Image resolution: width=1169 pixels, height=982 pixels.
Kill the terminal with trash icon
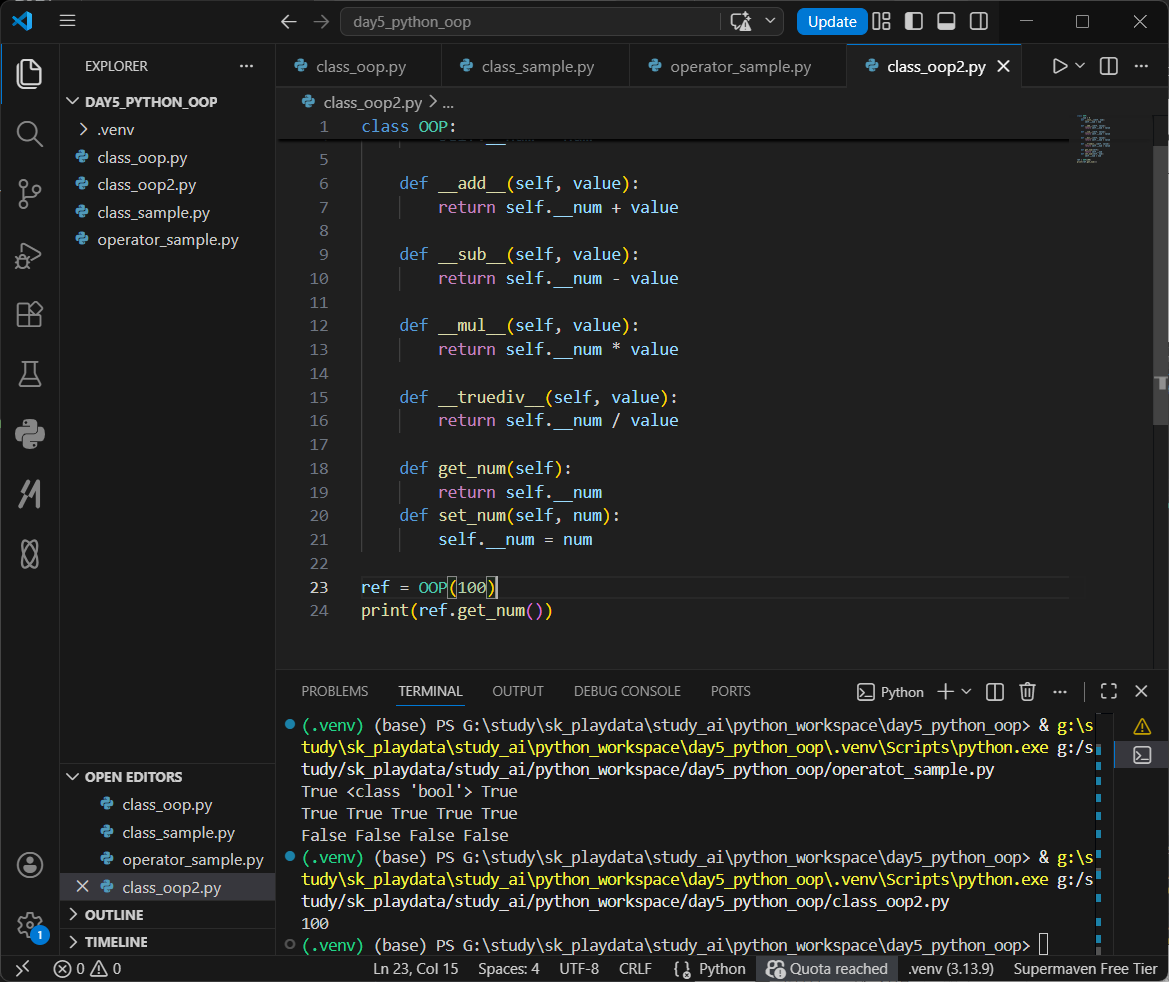point(1027,691)
